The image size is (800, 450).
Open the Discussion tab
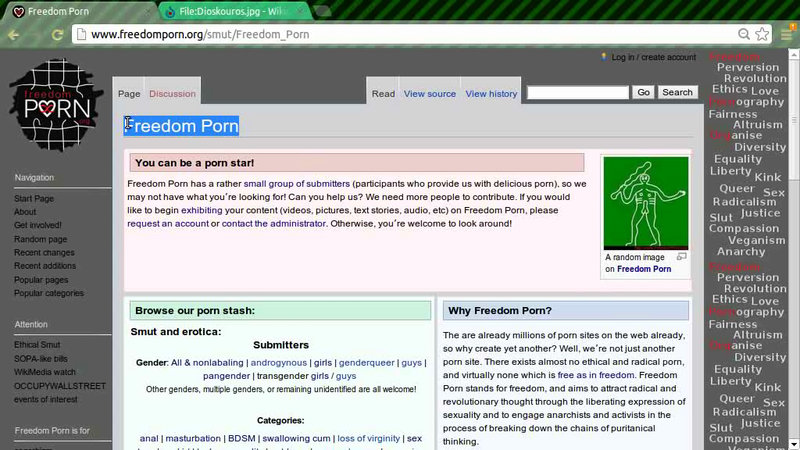click(172, 94)
